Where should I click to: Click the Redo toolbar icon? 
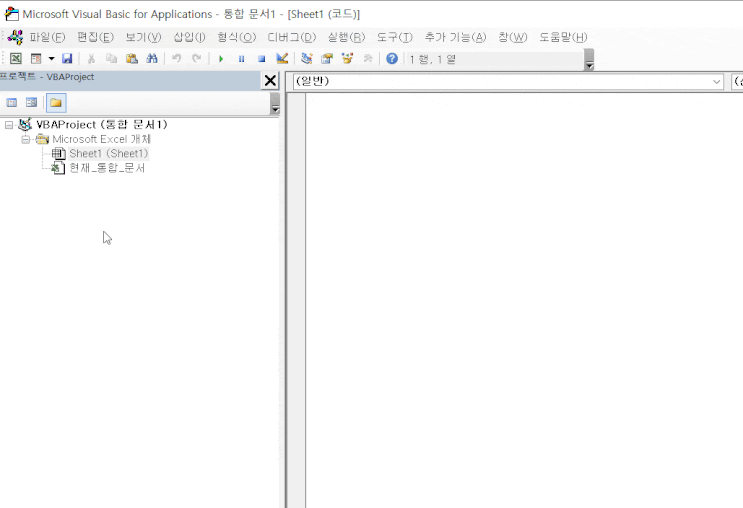coord(196,59)
